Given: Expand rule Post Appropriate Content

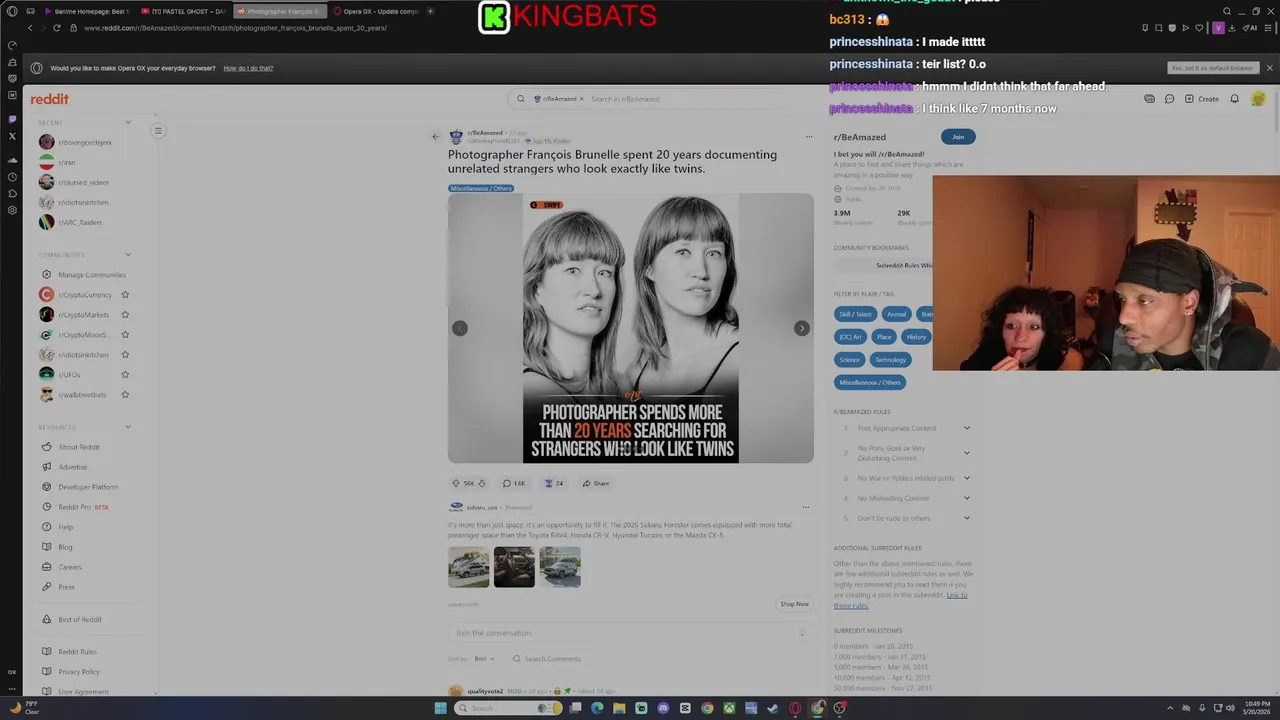Looking at the screenshot, I should [x=966, y=428].
